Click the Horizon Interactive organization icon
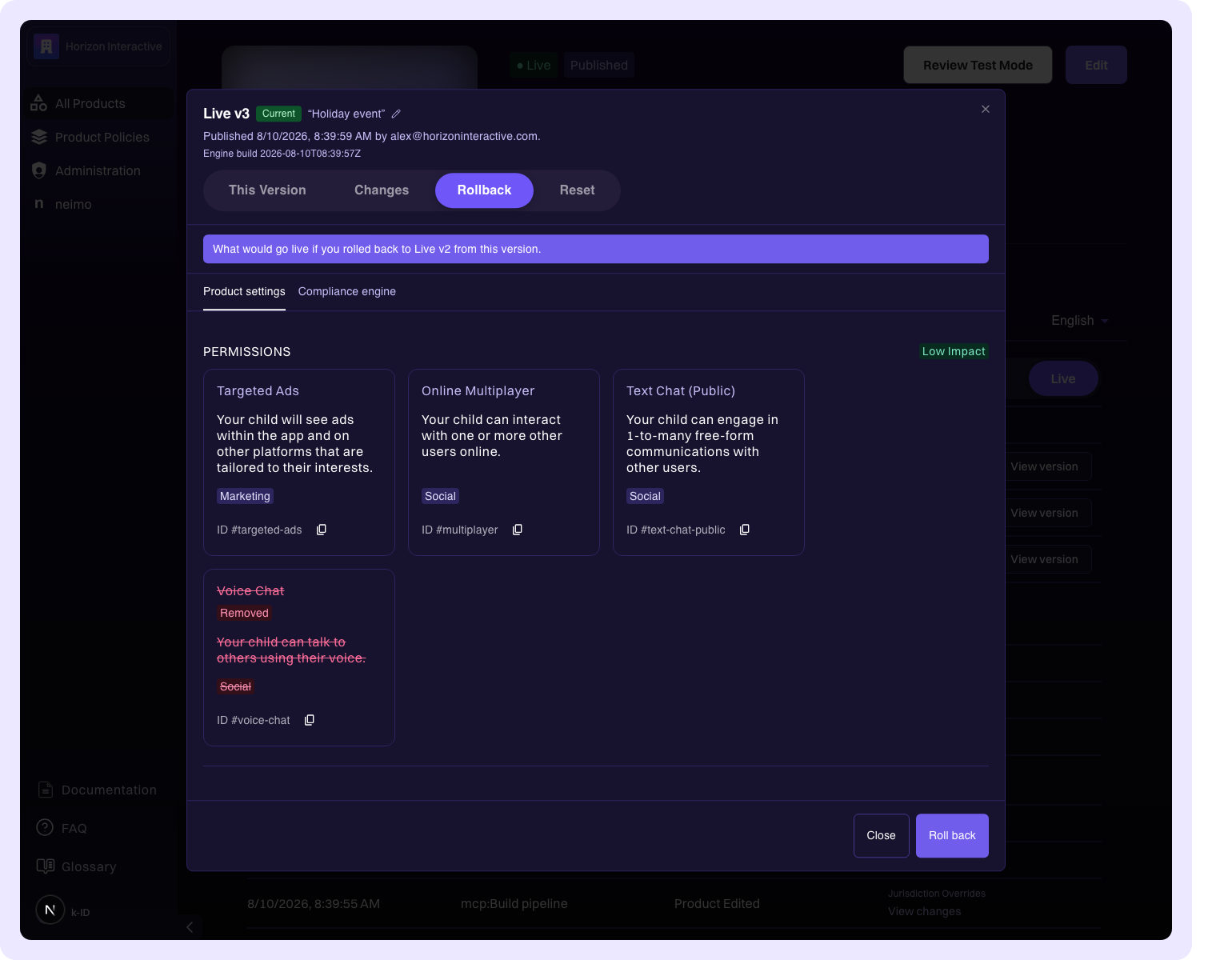This screenshot has height=980, width=1212. point(46,46)
